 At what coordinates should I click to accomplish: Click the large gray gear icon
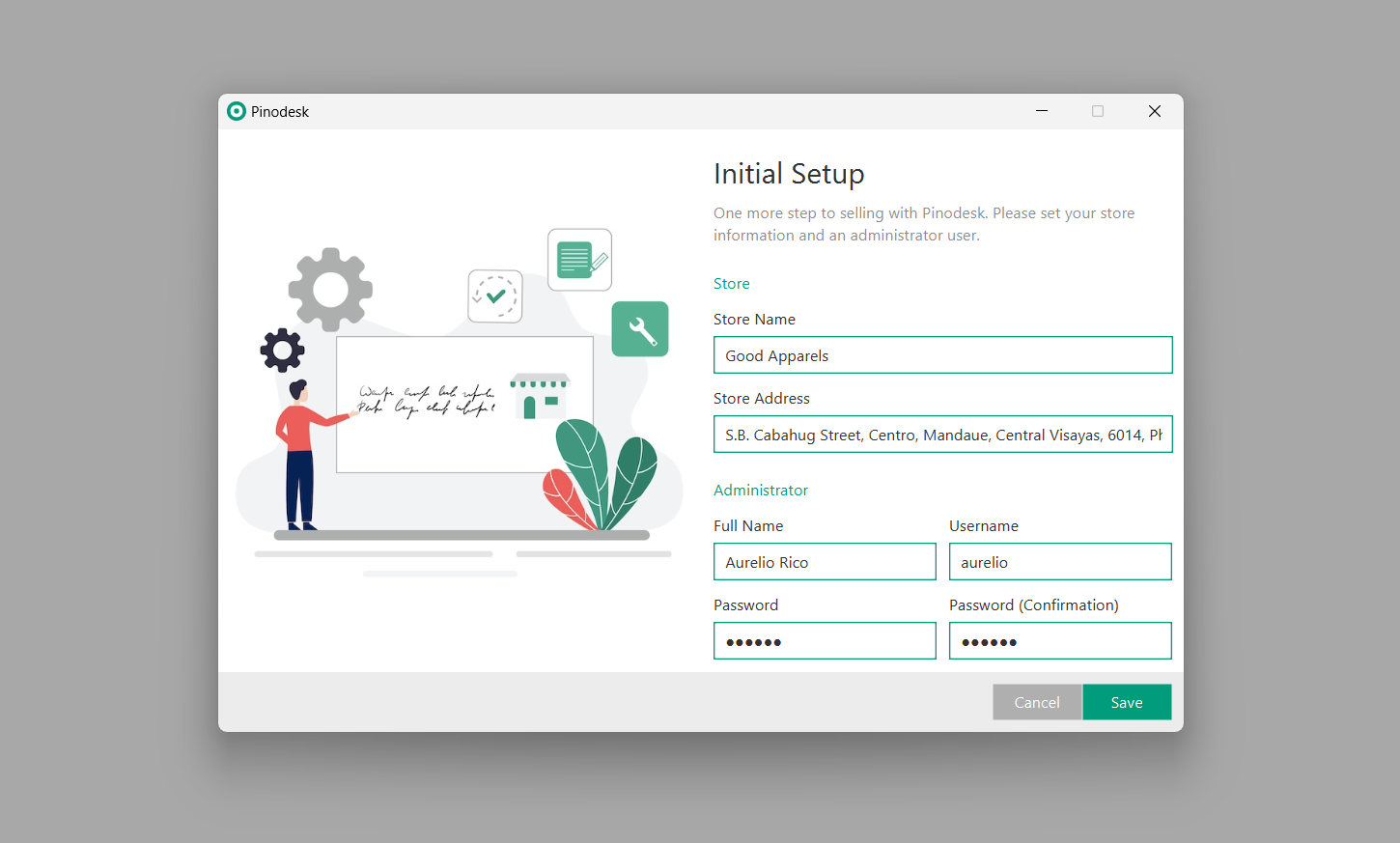[x=330, y=290]
